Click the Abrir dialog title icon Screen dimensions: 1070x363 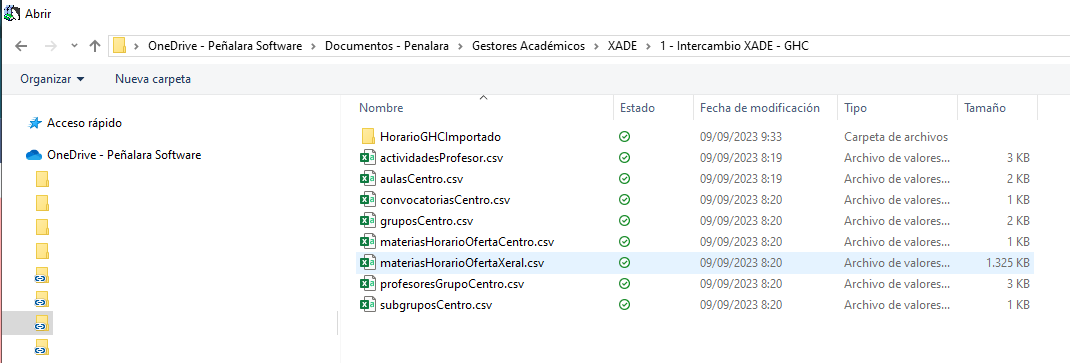[12, 13]
